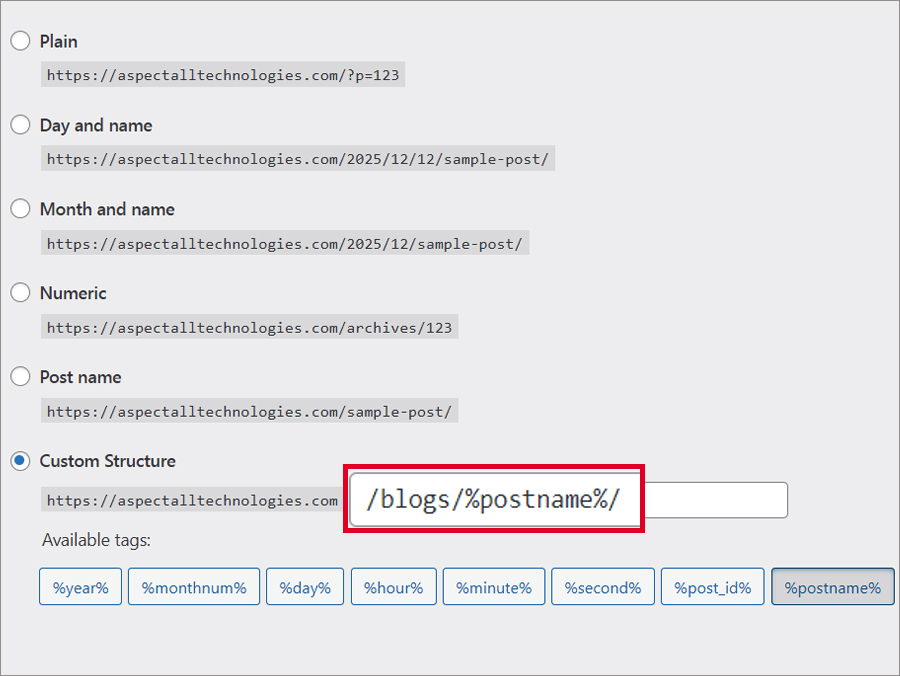Image resolution: width=900 pixels, height=676 pixels.
Task: Click the Numeric archives example URL
Action: [x=249, y=326]
